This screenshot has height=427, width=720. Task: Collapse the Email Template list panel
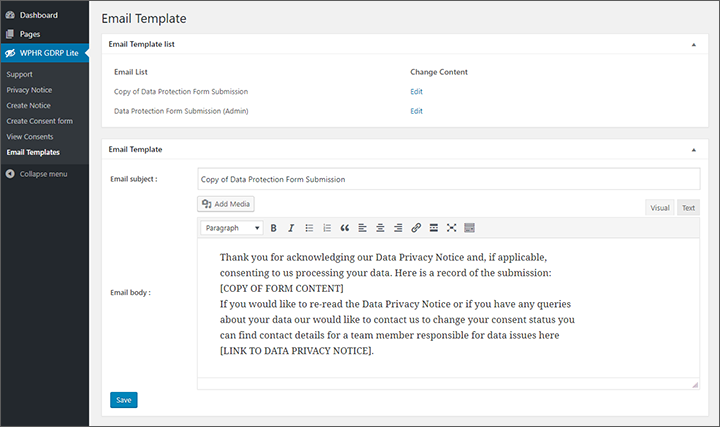(693, 45)
